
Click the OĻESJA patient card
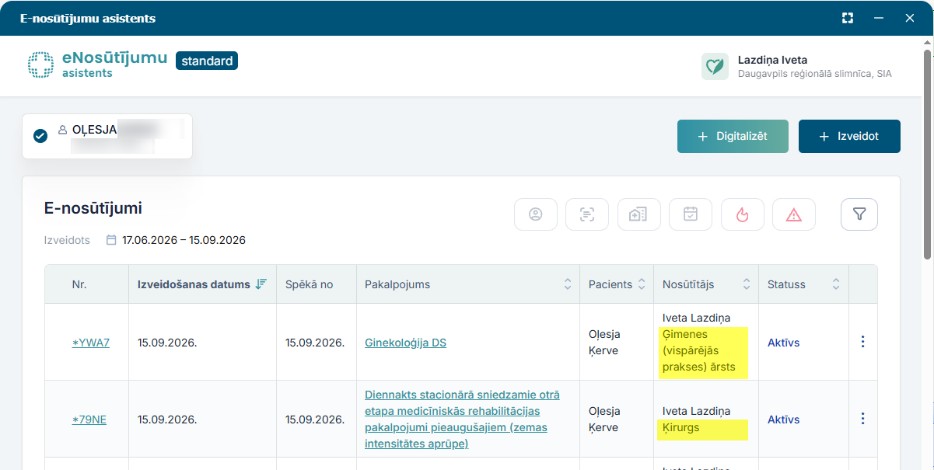pyautogui.click(x=107, y=136)
